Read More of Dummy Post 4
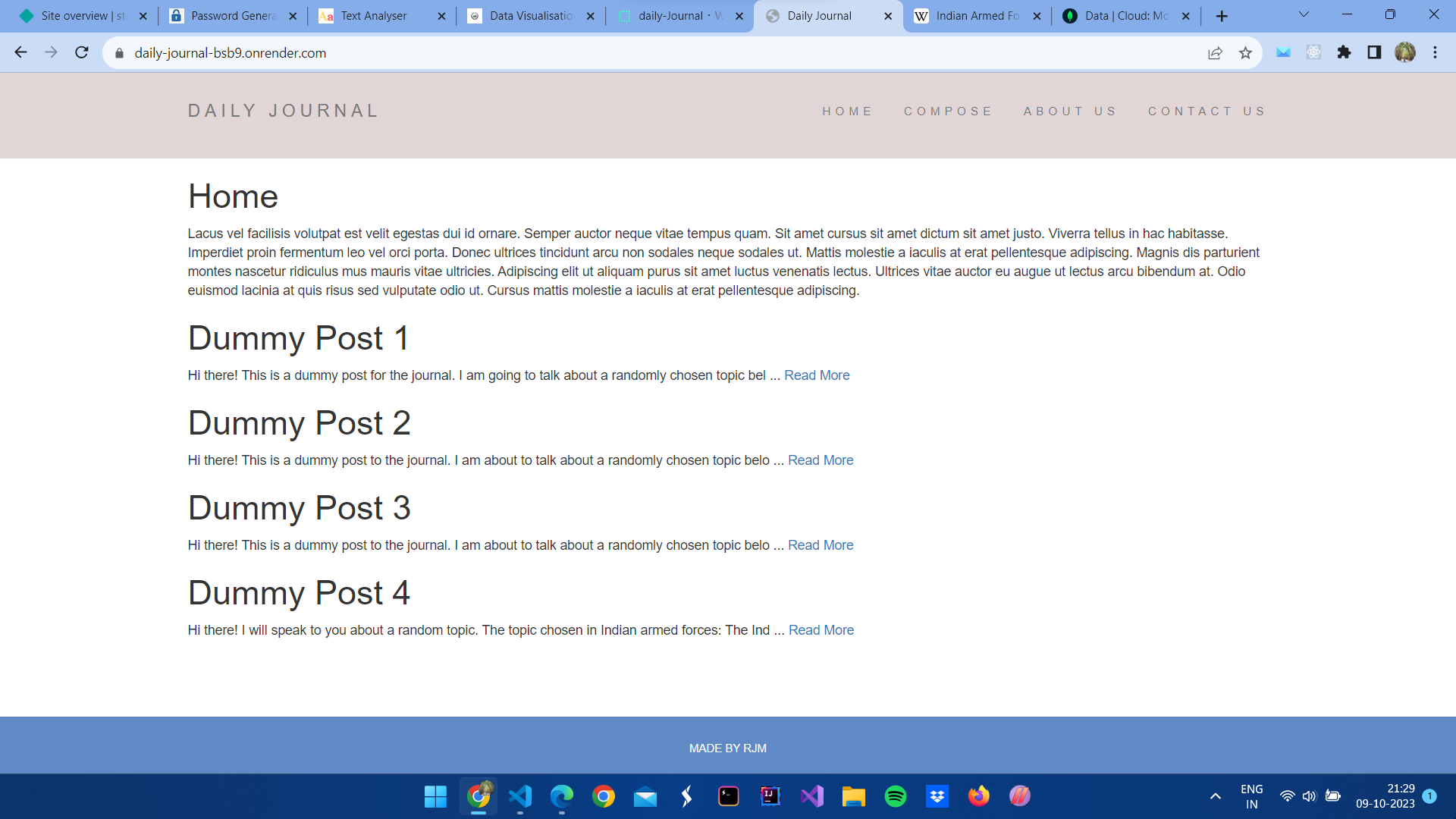1456x819 pixels. coord(821,630)
